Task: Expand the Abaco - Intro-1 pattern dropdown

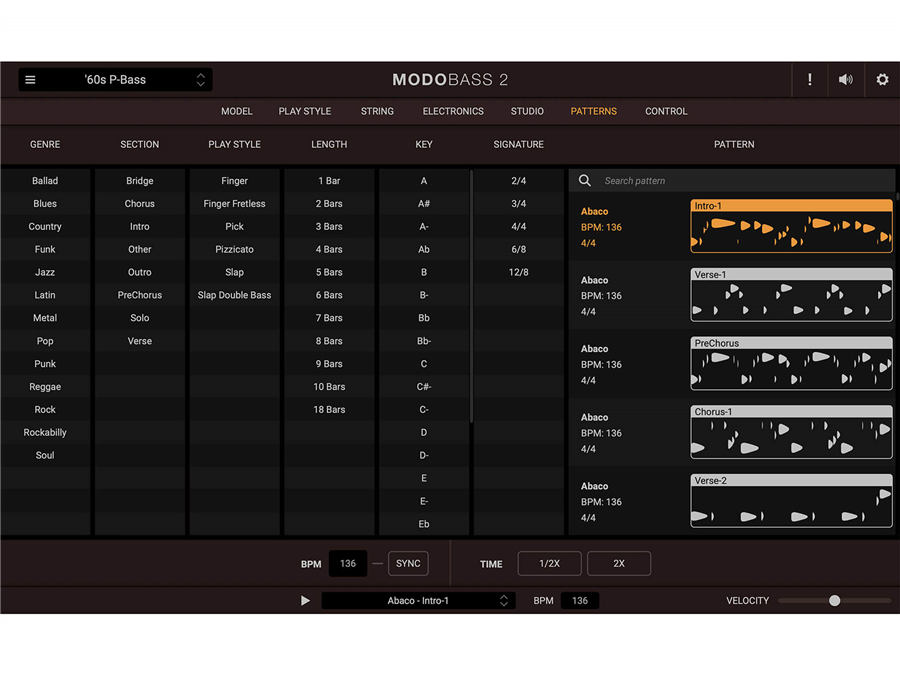Action: tap(418, 601)
